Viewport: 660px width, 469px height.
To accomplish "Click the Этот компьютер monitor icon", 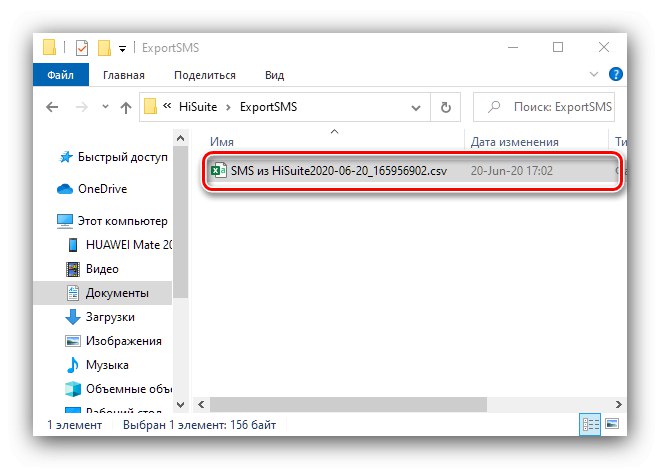I will coord(65,221).
